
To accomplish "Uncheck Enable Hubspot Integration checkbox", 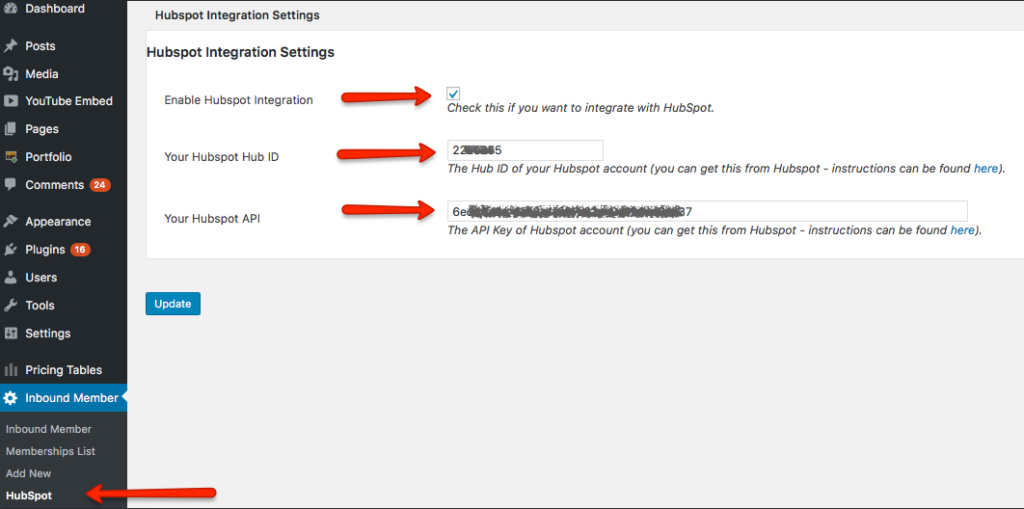I will tap(453, 93).
